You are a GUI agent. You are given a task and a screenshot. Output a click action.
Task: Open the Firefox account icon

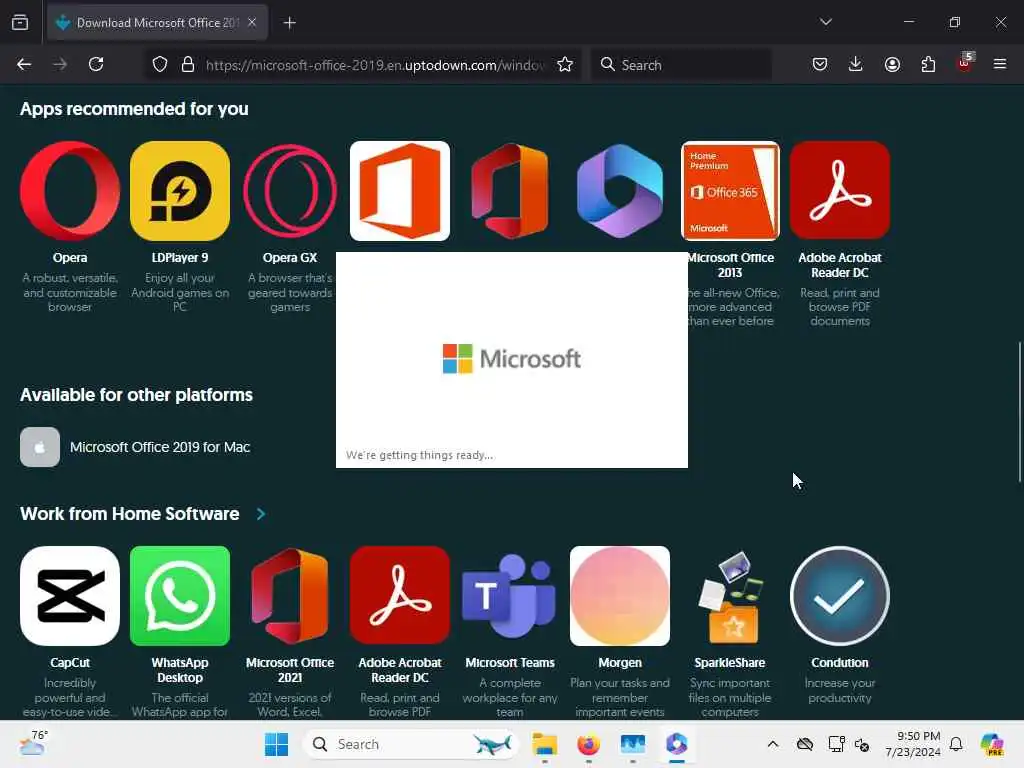point(892,64)
